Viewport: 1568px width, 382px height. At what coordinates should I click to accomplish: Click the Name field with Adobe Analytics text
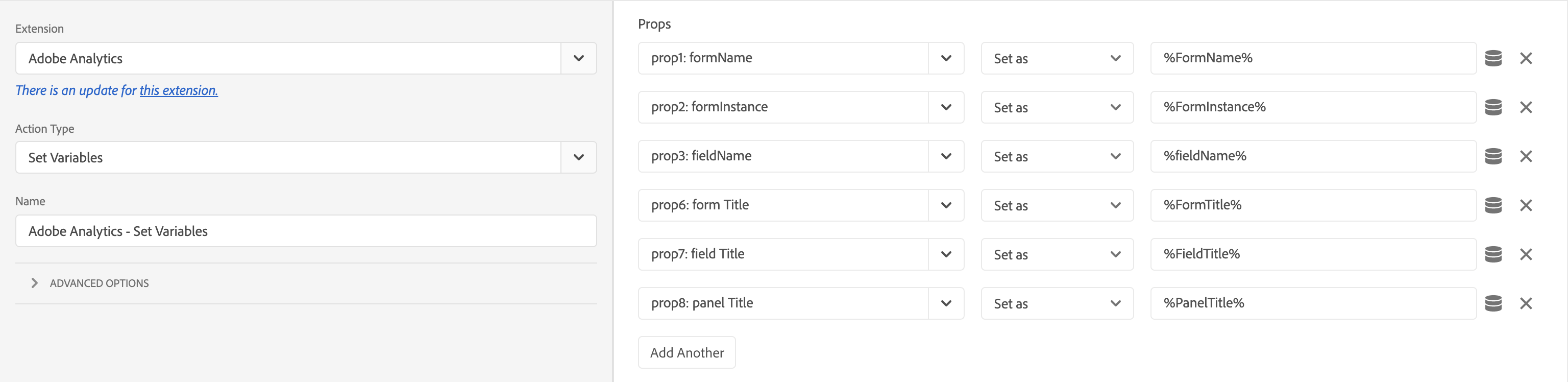pyautogui.click(x=306, y=231)
